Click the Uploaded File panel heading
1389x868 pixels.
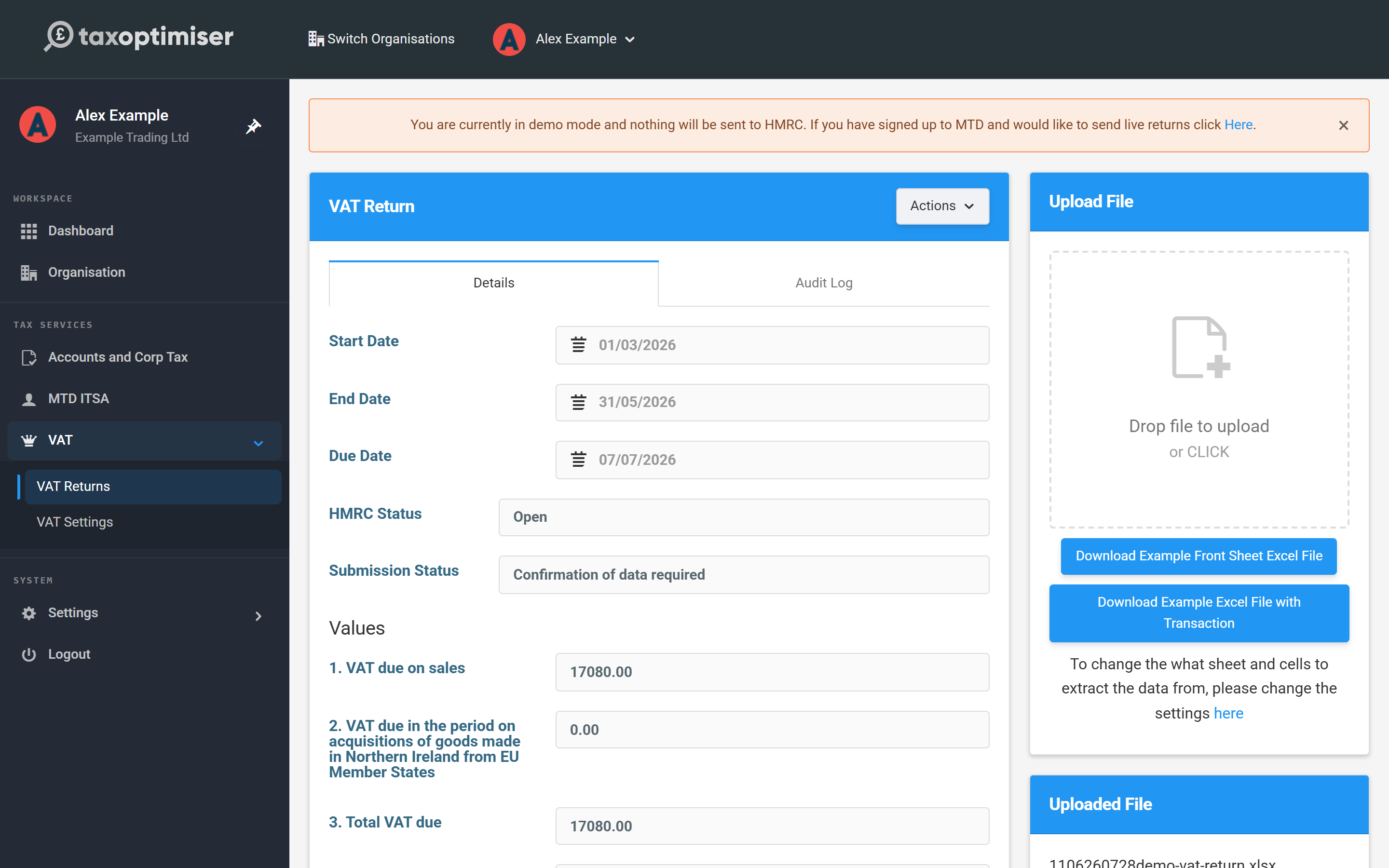[1100, 804]
